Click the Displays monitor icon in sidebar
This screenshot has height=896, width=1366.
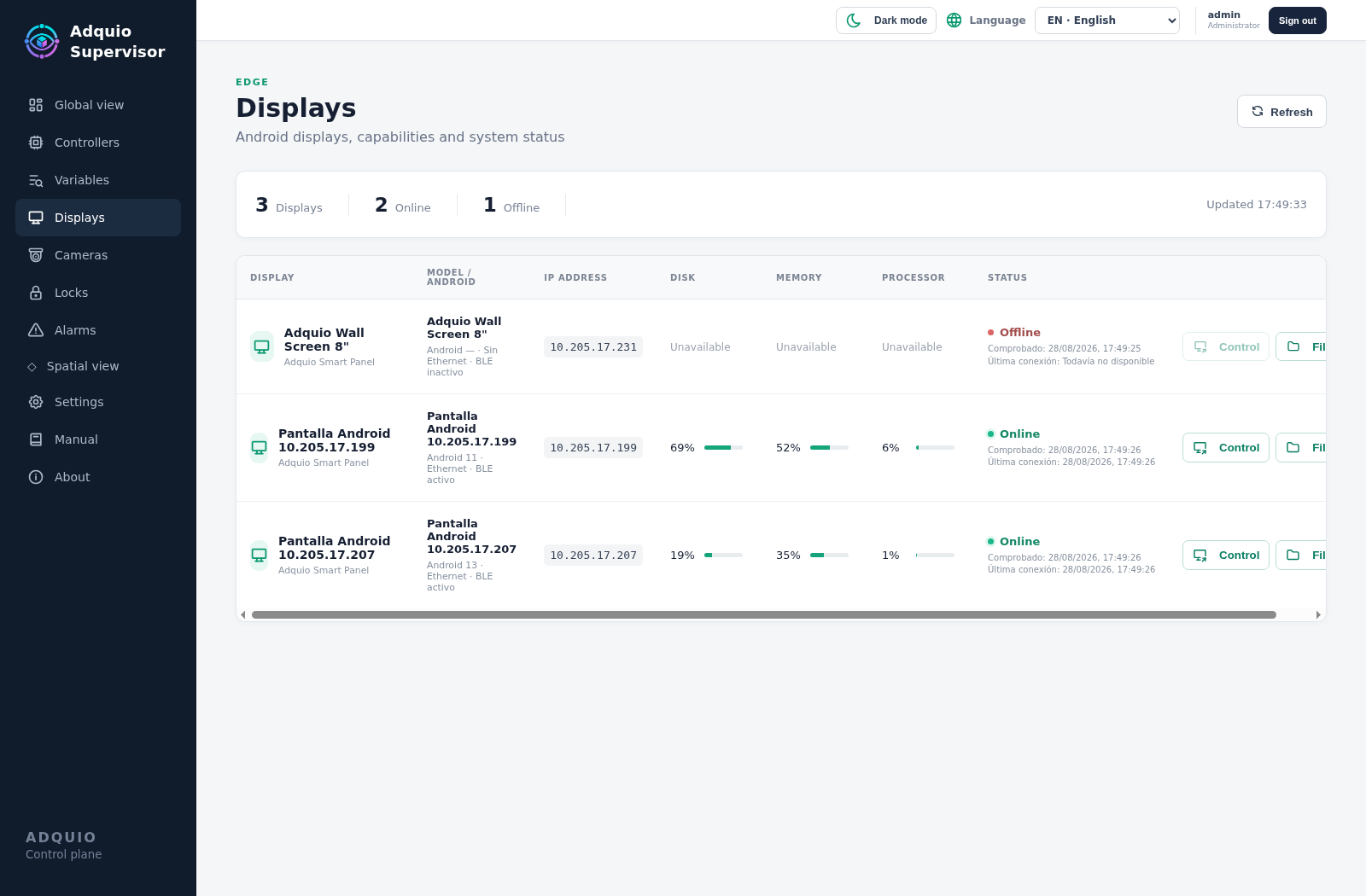[x=36, y=218]
